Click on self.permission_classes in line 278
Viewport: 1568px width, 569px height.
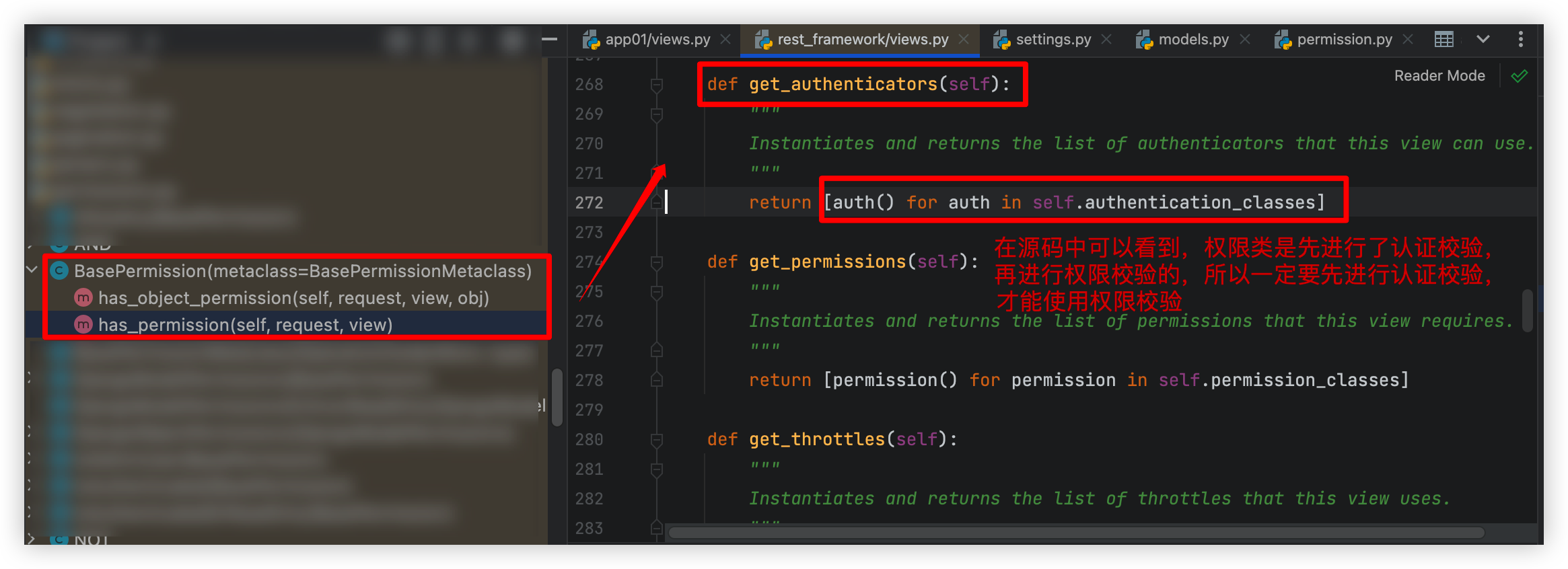1279,380
